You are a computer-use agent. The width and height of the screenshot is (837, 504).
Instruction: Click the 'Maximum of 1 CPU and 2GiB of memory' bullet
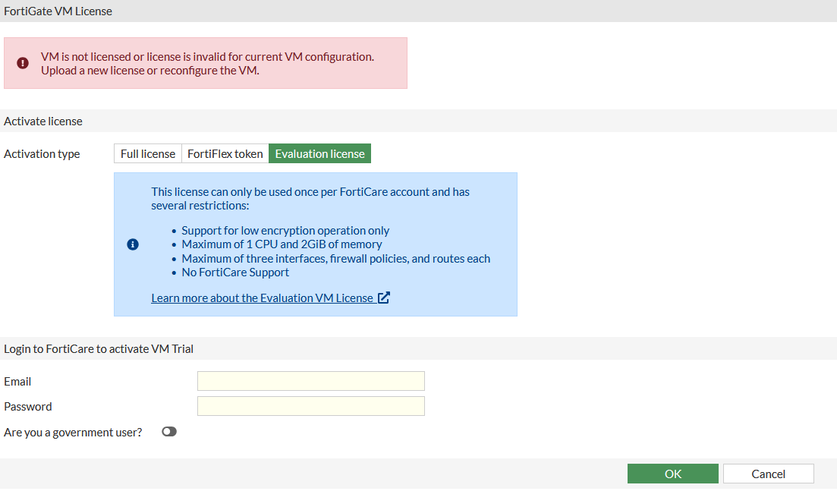(x=282, y=245)
